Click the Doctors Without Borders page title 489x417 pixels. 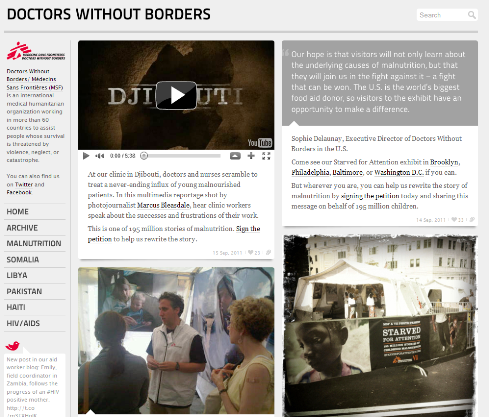pos(109,14)
